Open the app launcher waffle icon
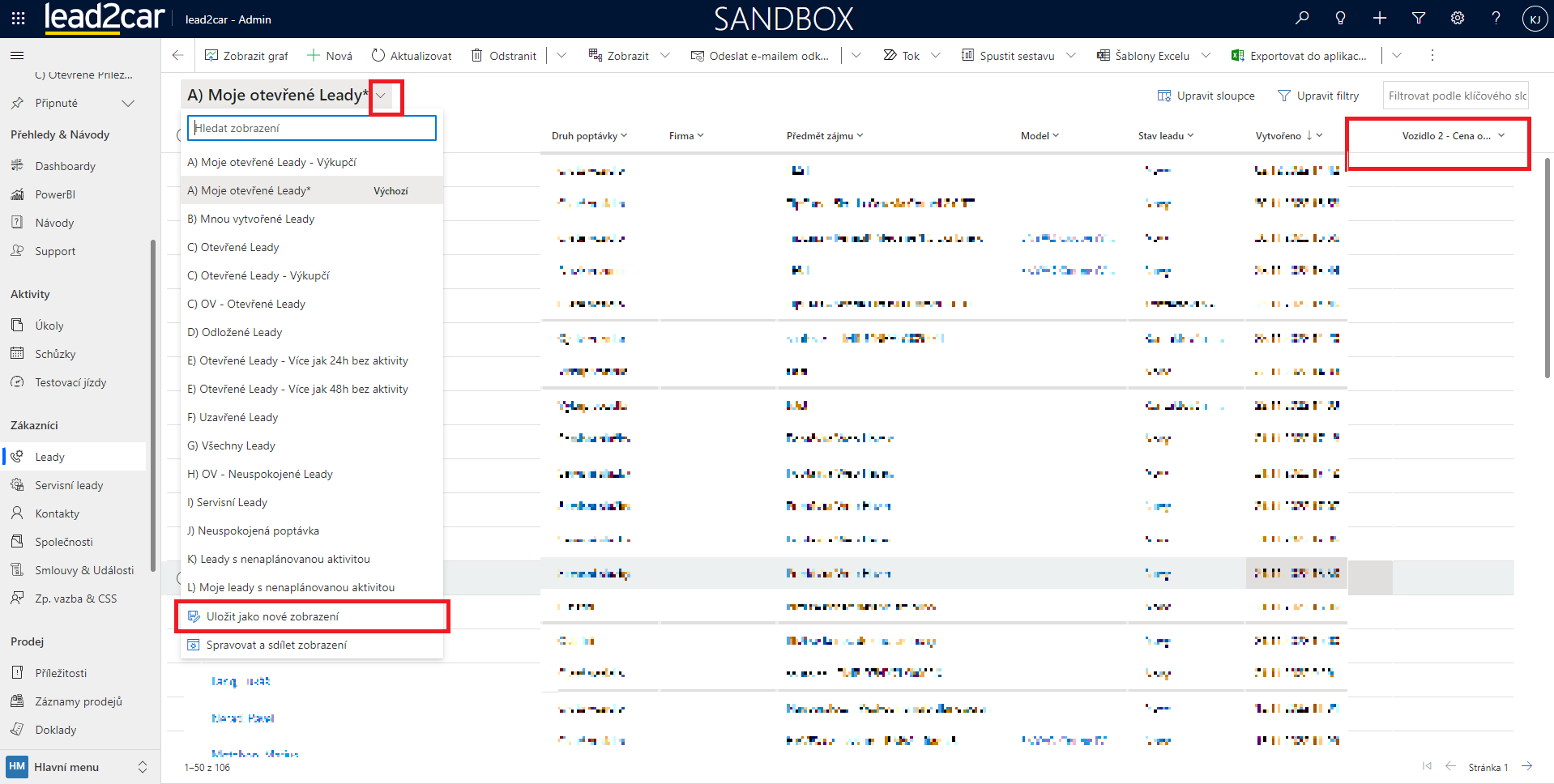The width and height of the screenshot is (1554, 784). pyautogui.click(x=18, y=18)
